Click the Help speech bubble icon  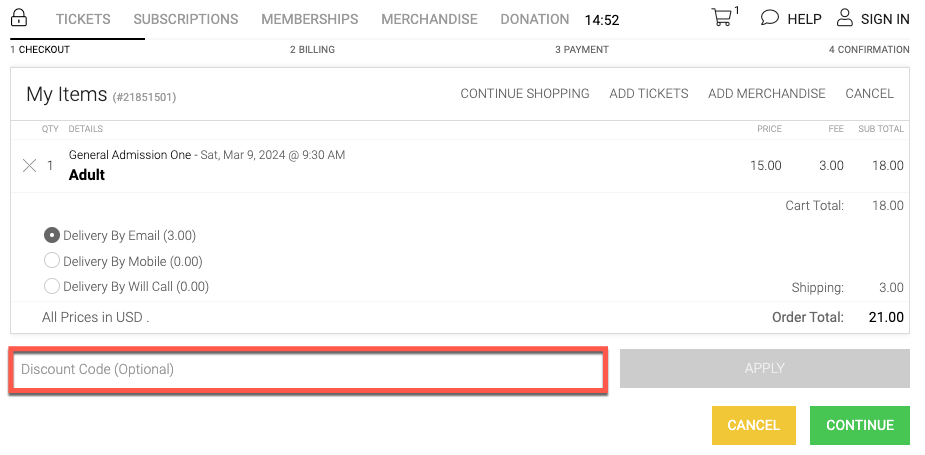point(769,18)
